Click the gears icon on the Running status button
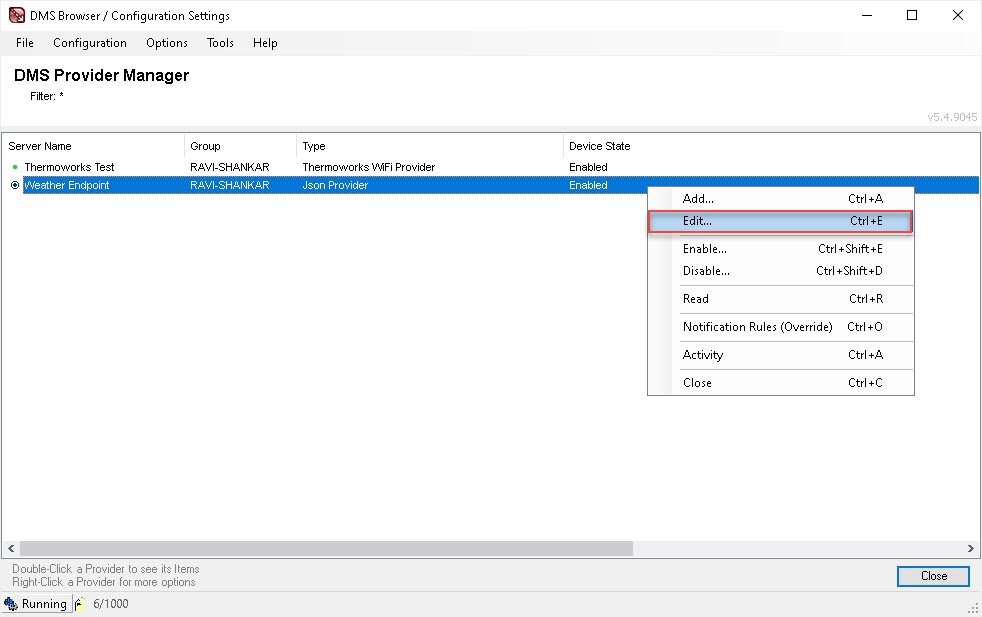Screen dimensions: 982x617 [11, 604]
